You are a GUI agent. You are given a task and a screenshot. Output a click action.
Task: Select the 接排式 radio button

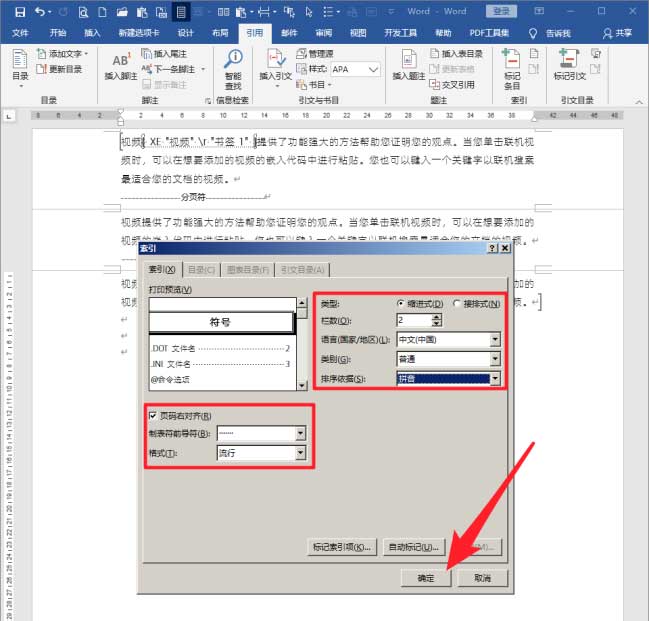(457, 303)
